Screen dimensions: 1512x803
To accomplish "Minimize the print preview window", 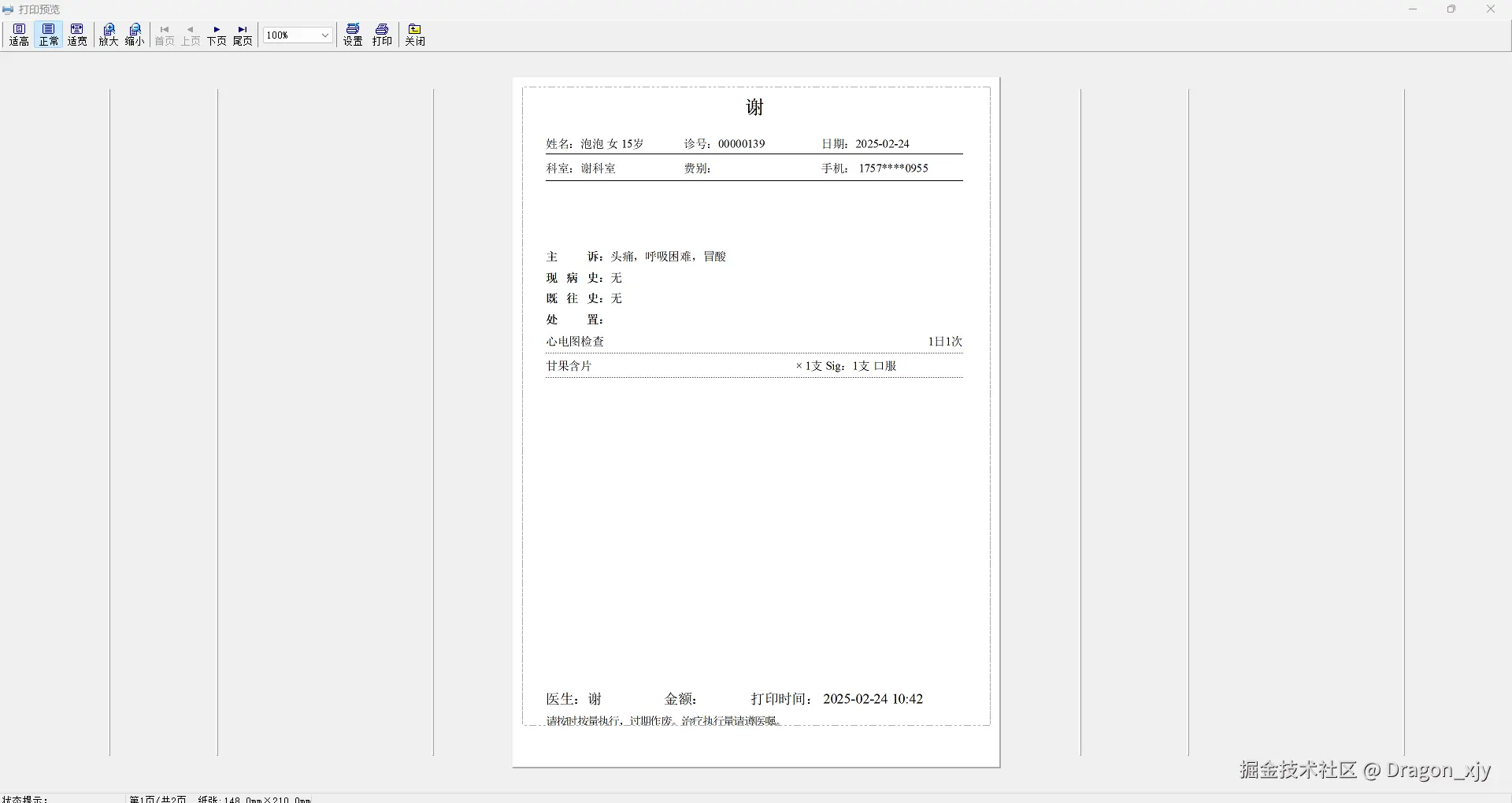I will click(x=1413, y=9).
